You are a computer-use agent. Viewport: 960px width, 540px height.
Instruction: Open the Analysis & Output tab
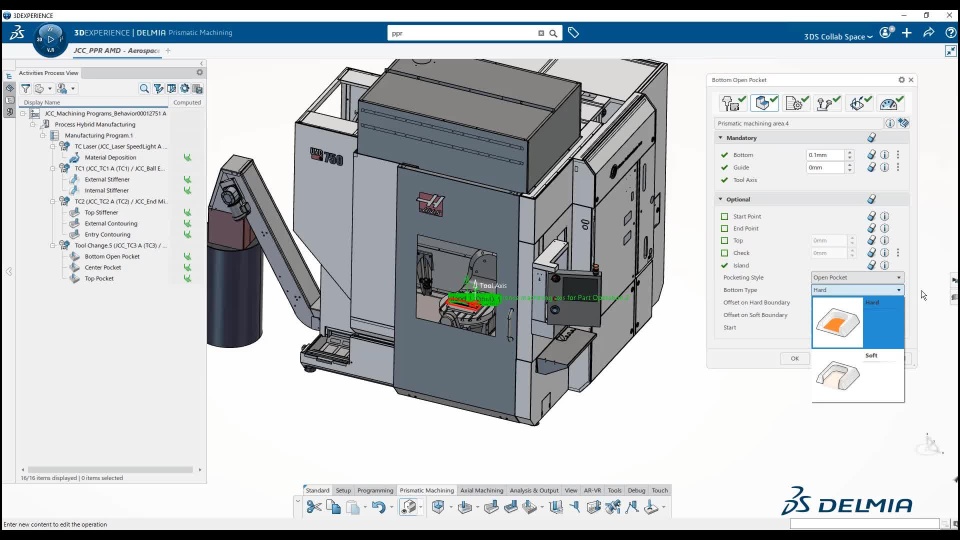coord(534,491)
